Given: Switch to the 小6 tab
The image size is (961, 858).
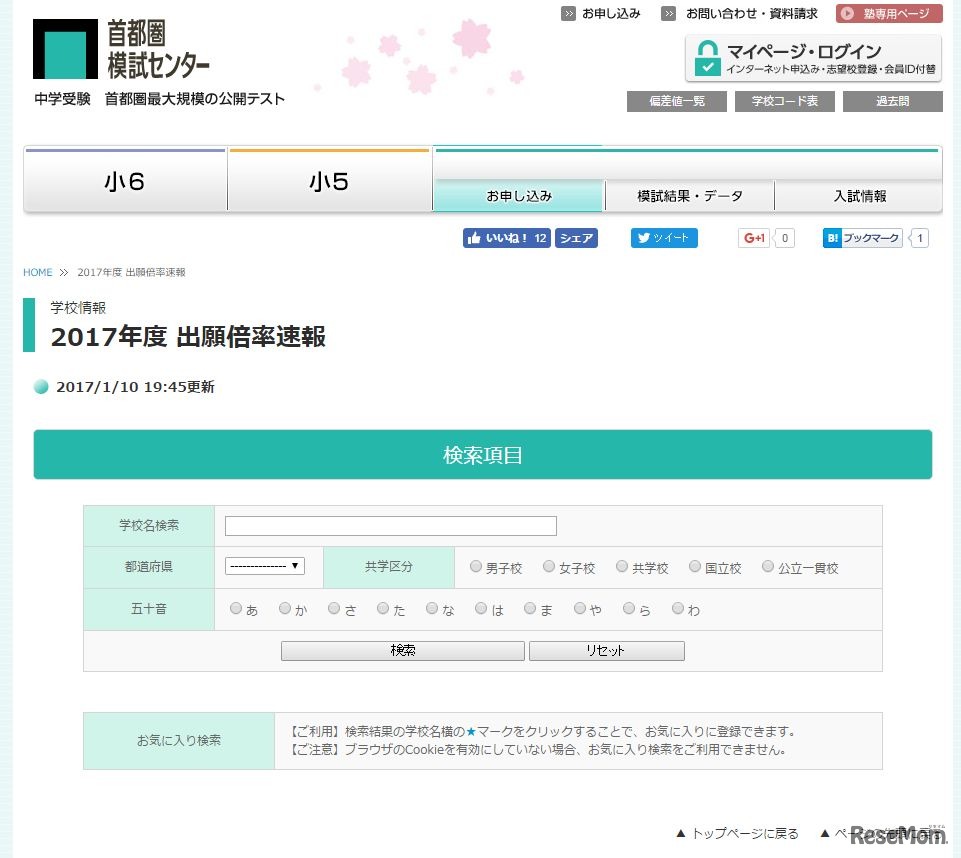Looking at the screenshot, I should pyautogui.click(x=125, y=182).
